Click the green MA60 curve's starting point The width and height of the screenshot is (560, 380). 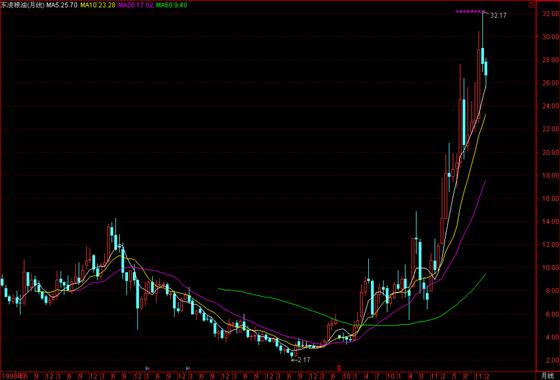218,289
